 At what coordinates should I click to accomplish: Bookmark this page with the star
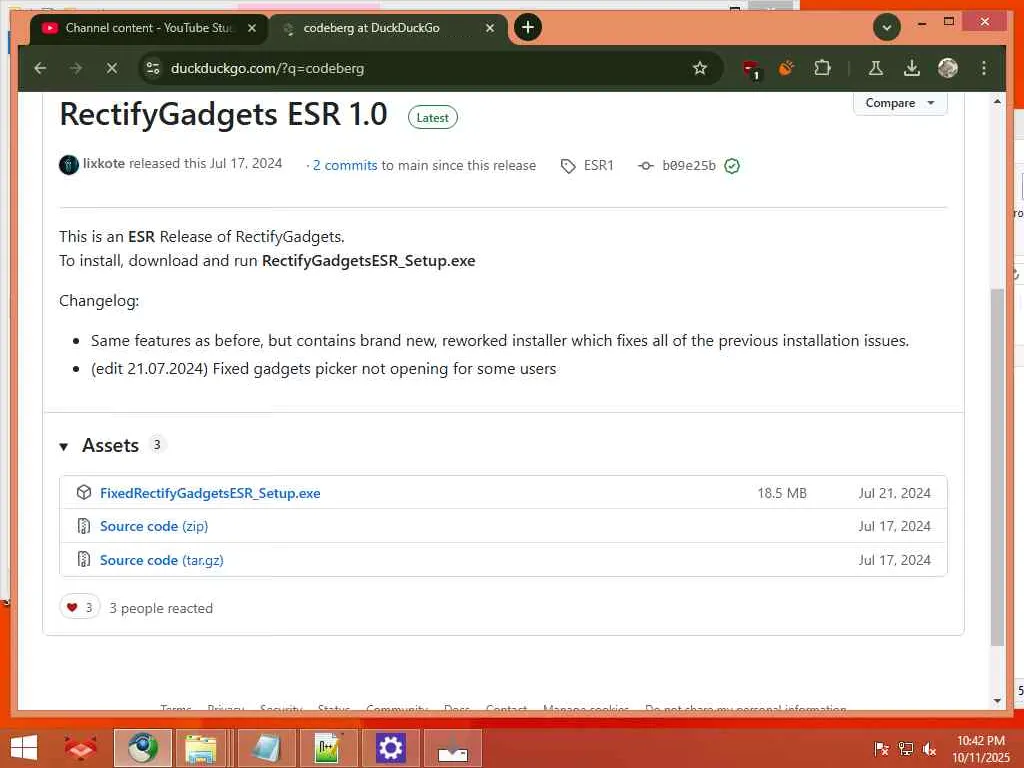click(x=700, y=68)
